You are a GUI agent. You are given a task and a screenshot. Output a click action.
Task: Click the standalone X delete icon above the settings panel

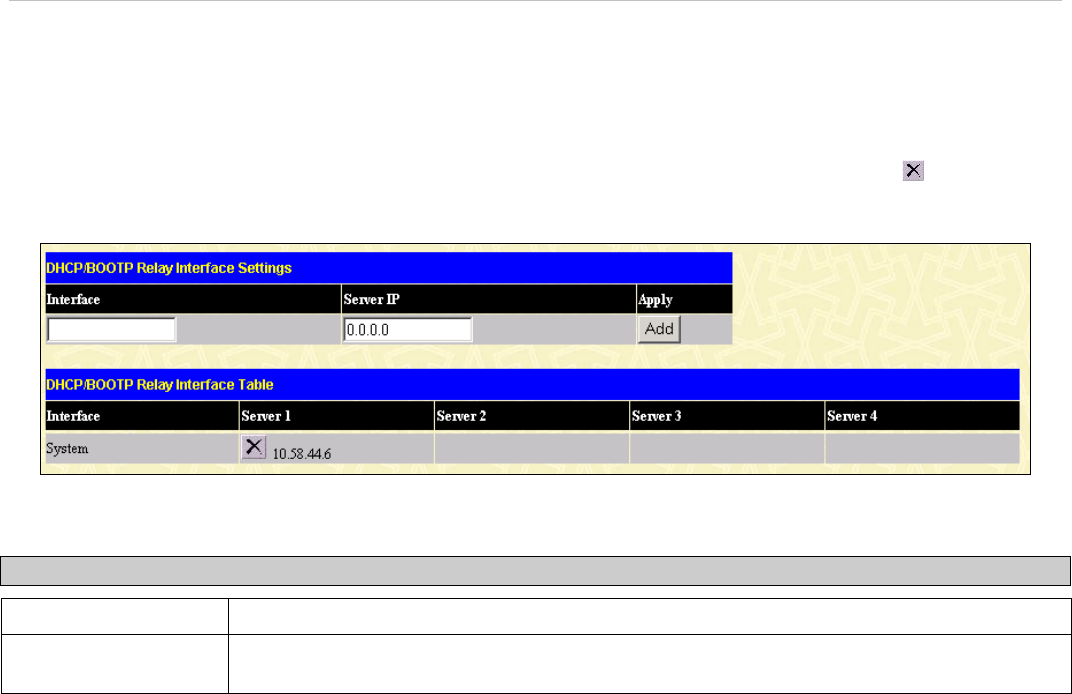pos(913,170)
